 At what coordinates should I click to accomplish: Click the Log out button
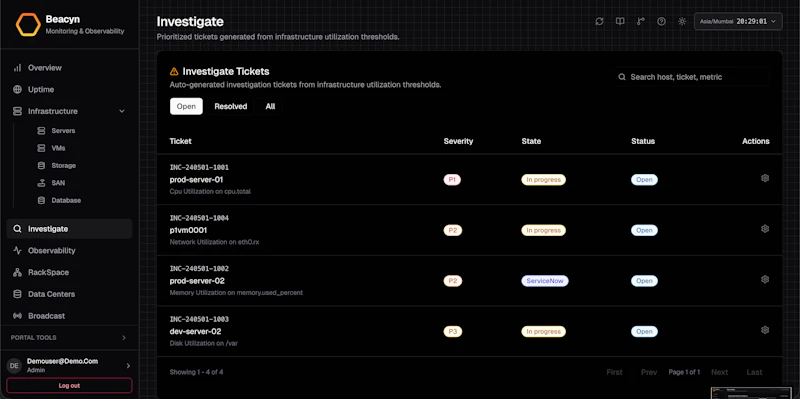click(69, 386)
